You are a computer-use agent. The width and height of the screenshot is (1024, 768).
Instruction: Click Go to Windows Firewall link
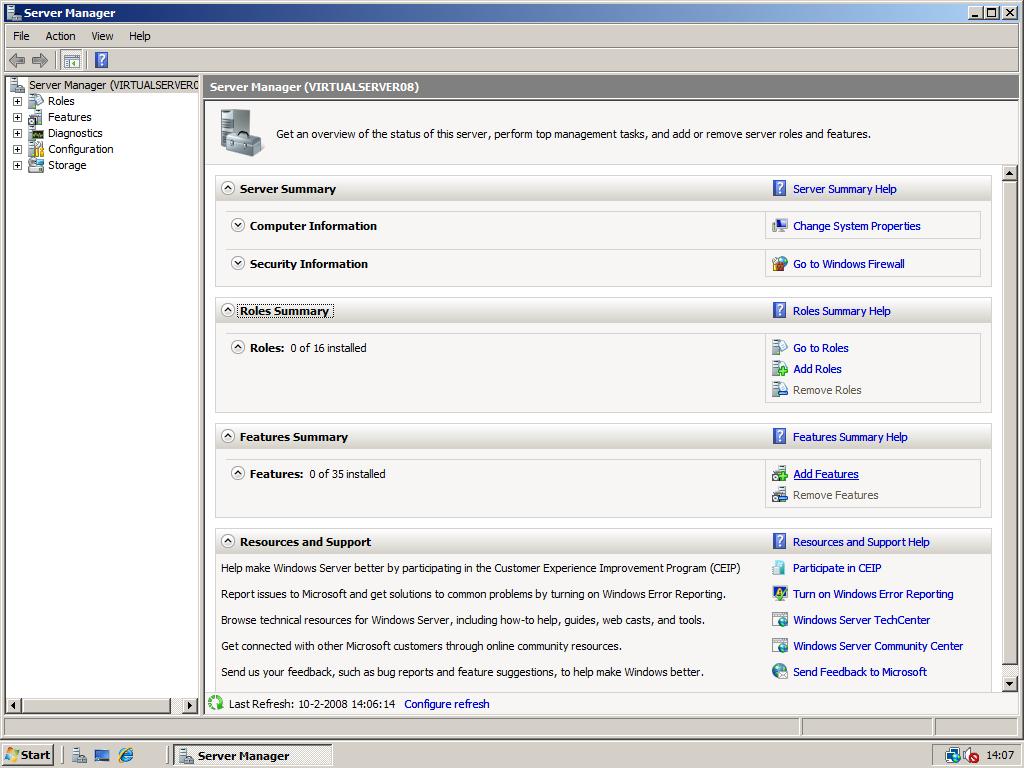pos(848,264)
